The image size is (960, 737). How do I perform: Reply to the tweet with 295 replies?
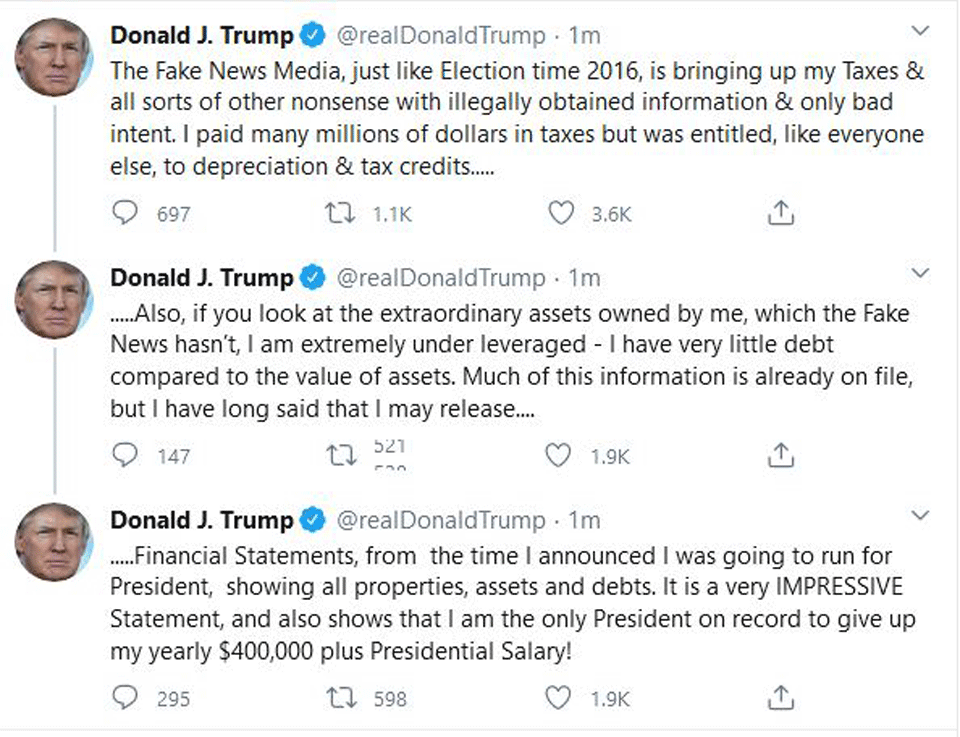[125, 698]
